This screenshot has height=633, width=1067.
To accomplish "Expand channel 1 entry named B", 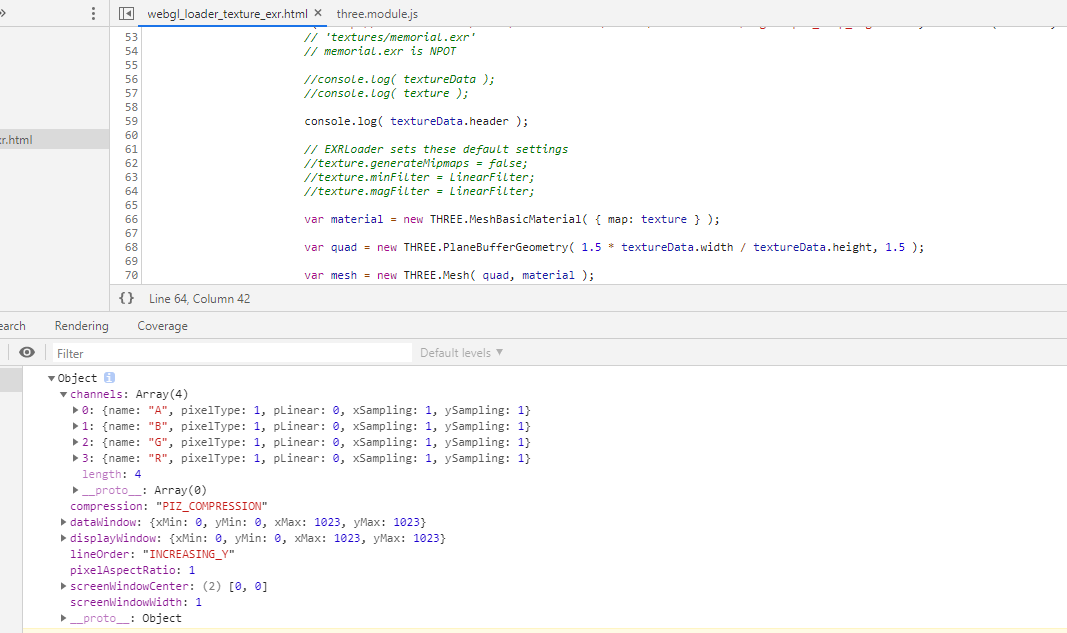I will click(x=76, y=426).
